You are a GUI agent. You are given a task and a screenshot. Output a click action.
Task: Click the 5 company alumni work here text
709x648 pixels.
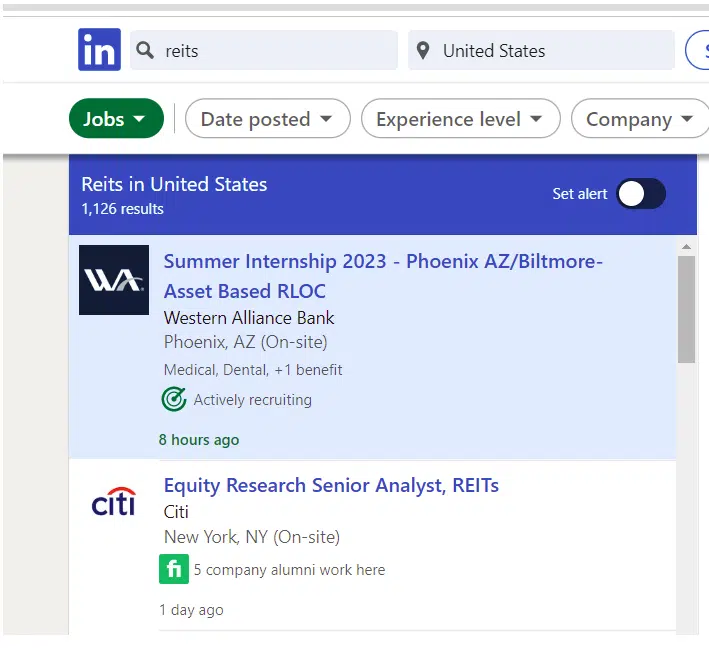click(x=289, y=570)
